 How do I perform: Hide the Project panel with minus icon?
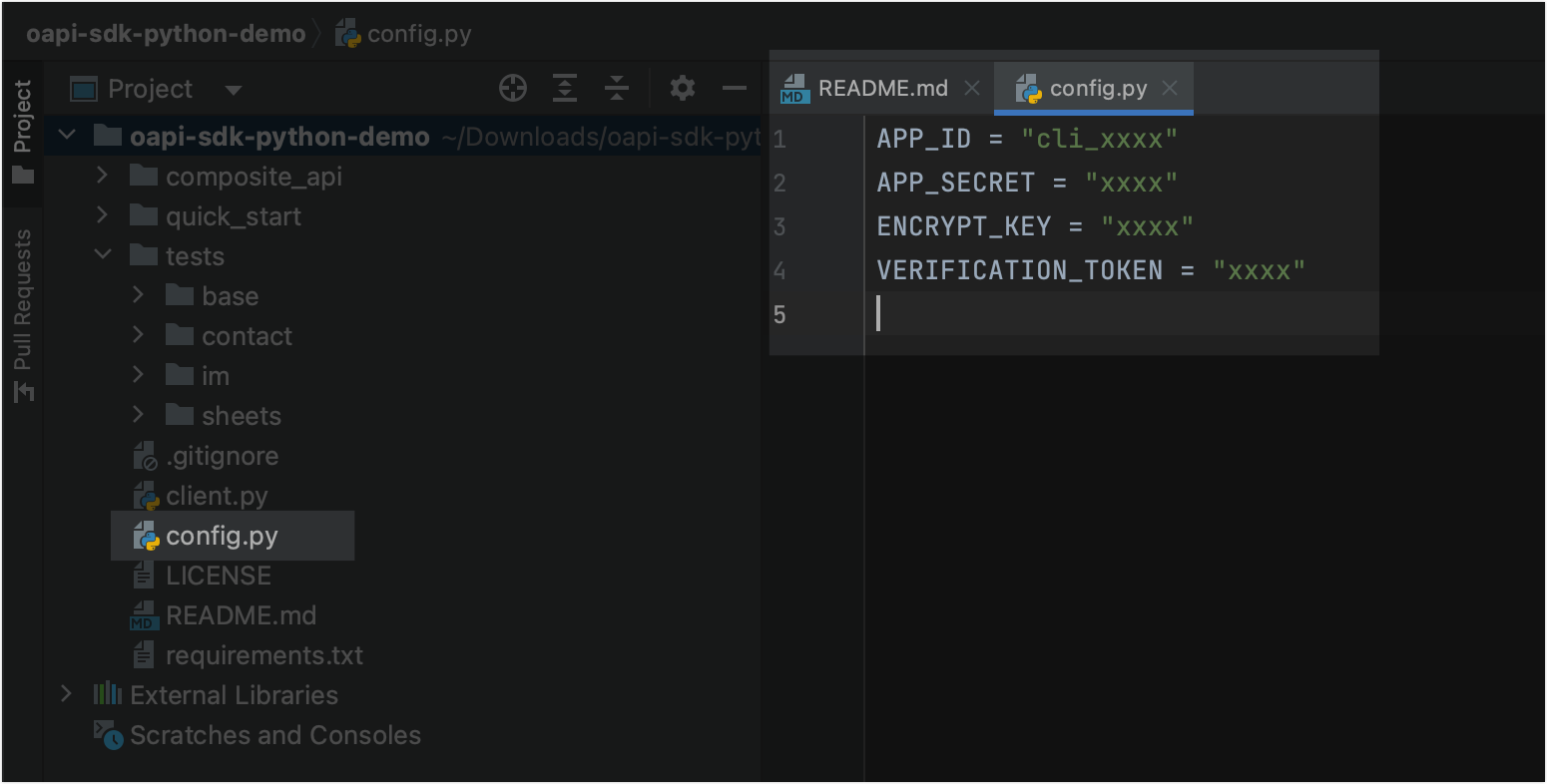(x=735, y=89)
